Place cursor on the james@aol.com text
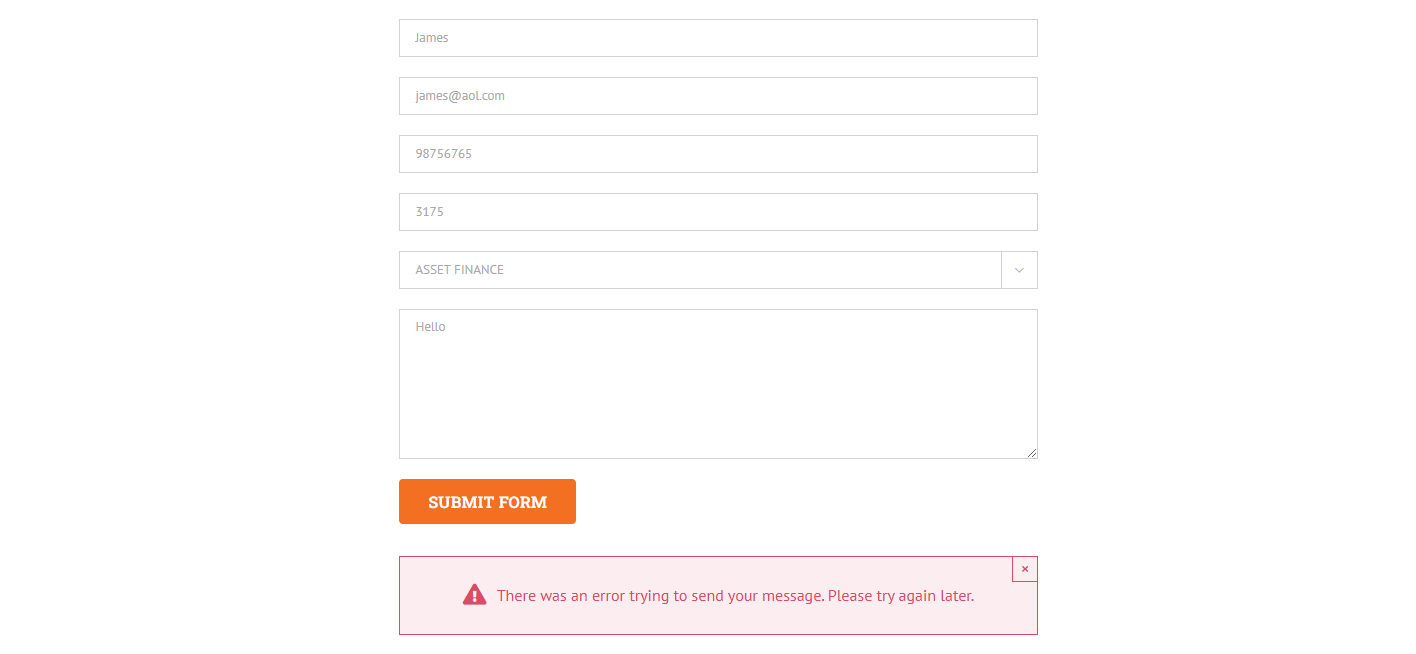 coord(460,96)
